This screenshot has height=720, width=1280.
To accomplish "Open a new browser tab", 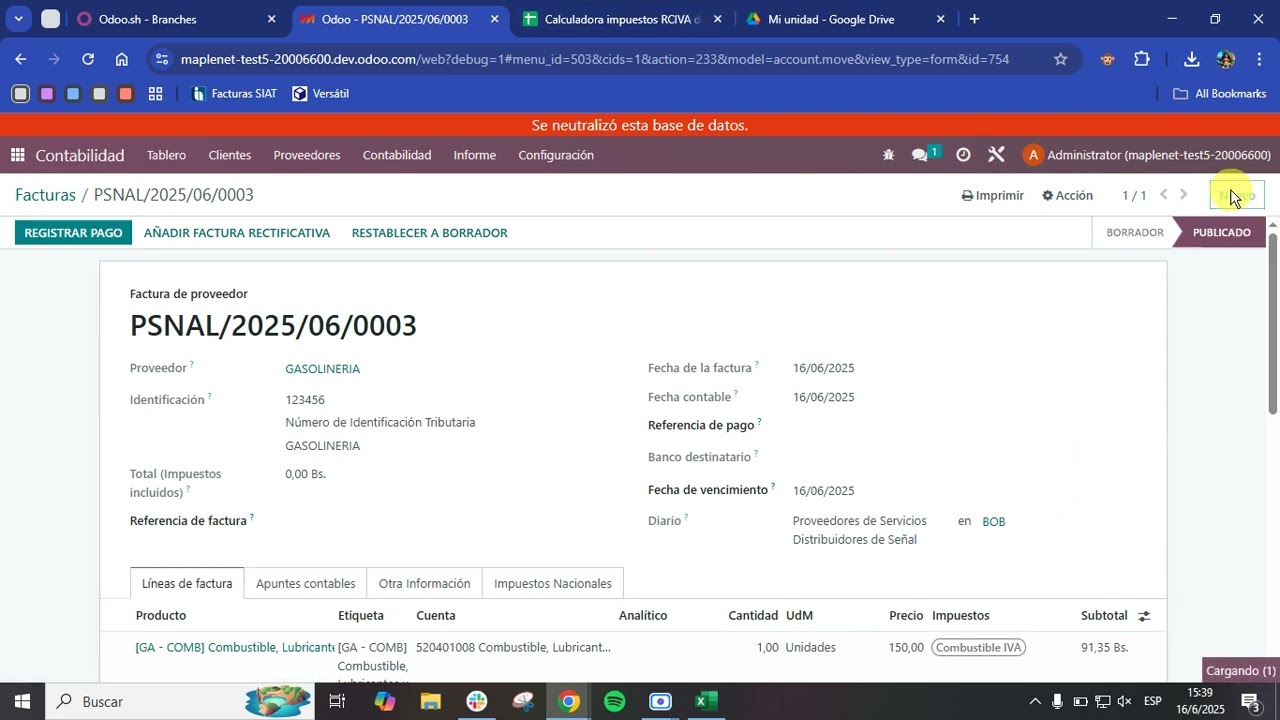I will tap(974, 19).
